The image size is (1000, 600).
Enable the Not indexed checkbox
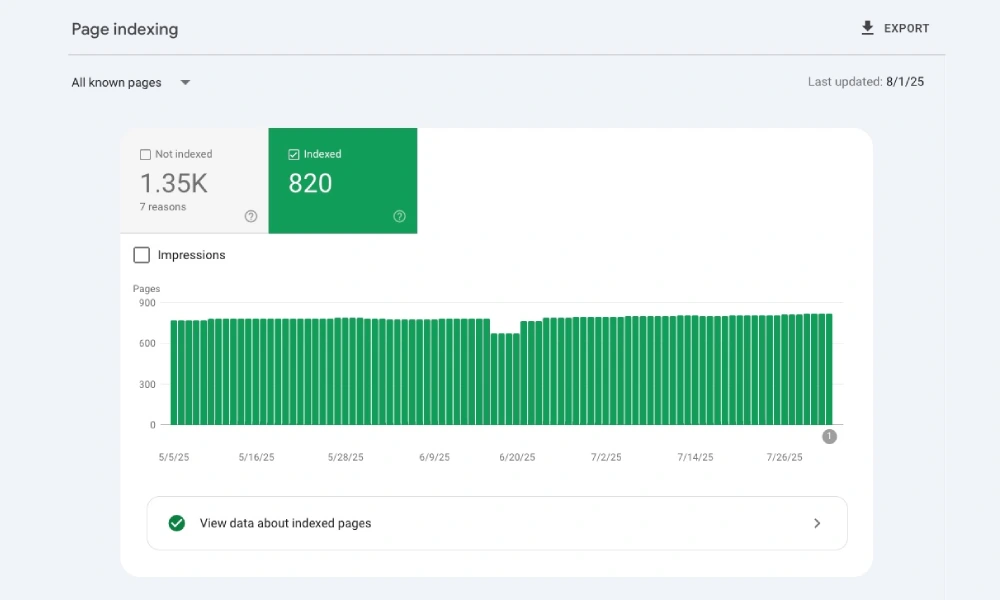146,155
